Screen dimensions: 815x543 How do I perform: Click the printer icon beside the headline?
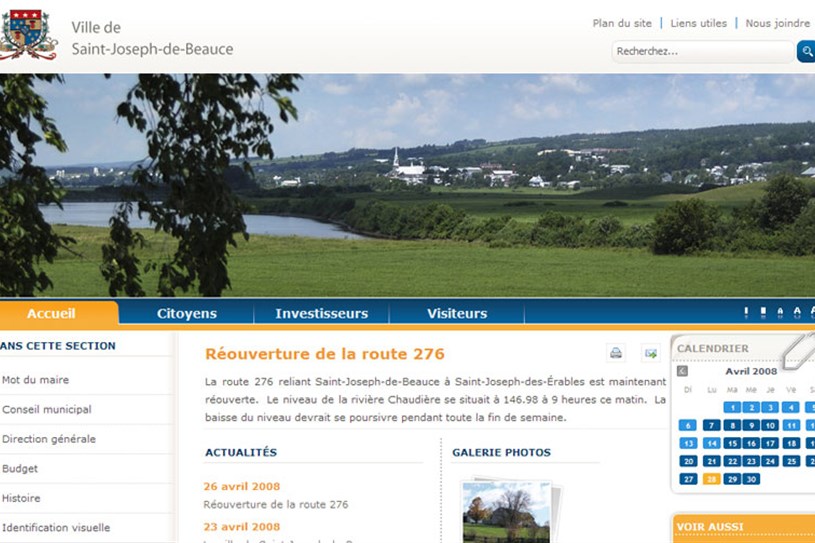pyautogui.click(x=616, y=353)
